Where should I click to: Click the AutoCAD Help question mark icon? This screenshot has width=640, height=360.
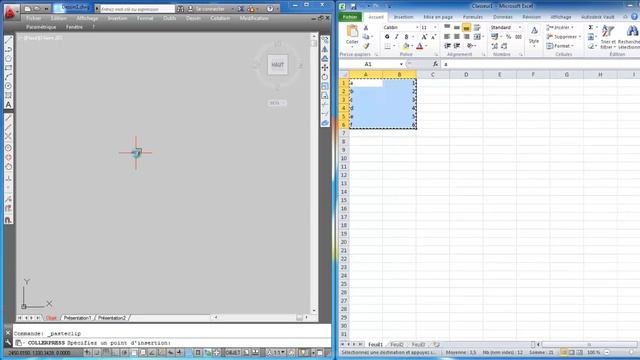point(270,9)
